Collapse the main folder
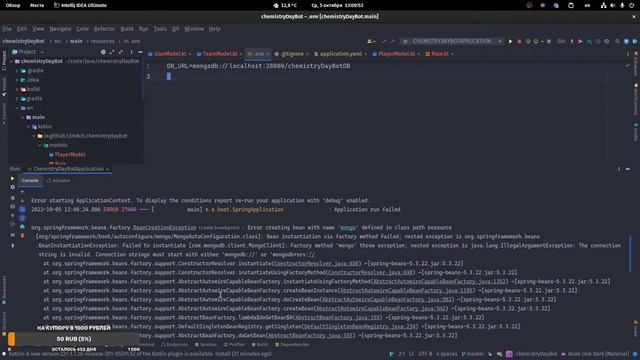640x360 pixels. coord(23,117)
